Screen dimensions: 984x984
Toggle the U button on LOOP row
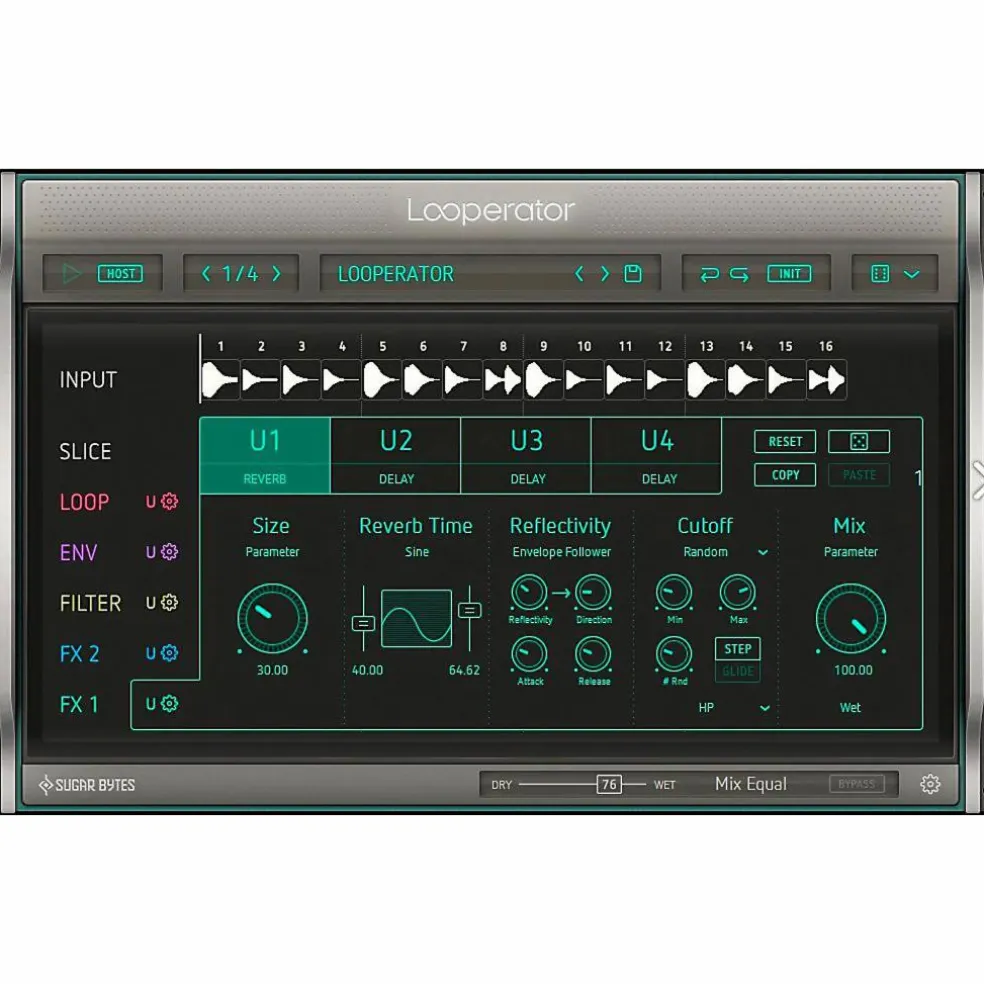(x=151, y=502)
